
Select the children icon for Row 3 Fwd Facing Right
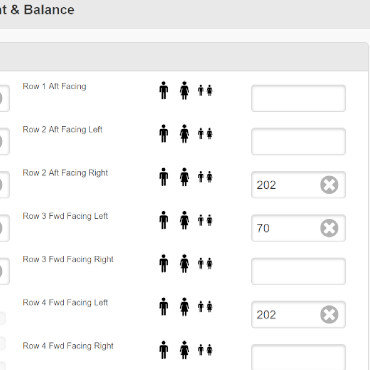coord(205,263)
